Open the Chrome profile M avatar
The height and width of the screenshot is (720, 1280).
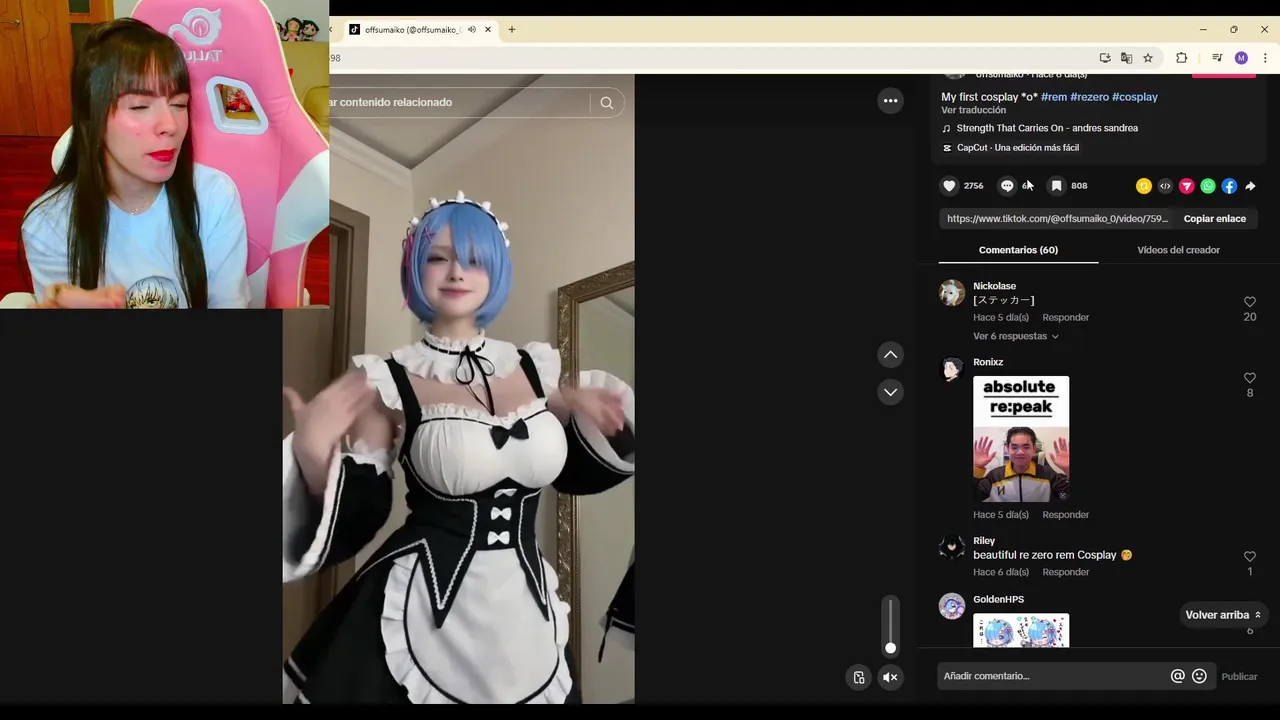point(1241,58)
